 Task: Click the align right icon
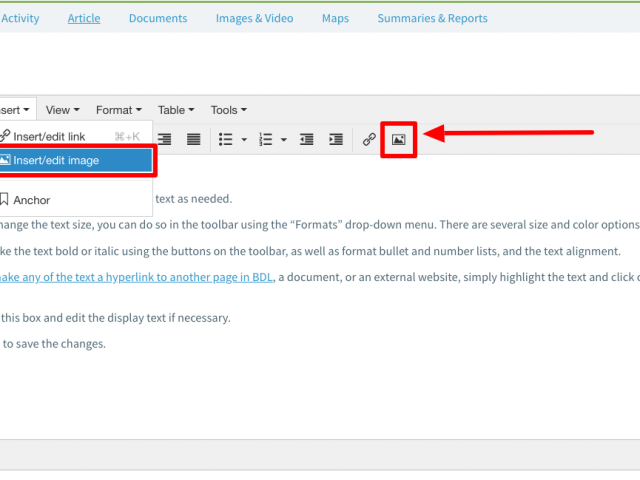click(165, 139)
